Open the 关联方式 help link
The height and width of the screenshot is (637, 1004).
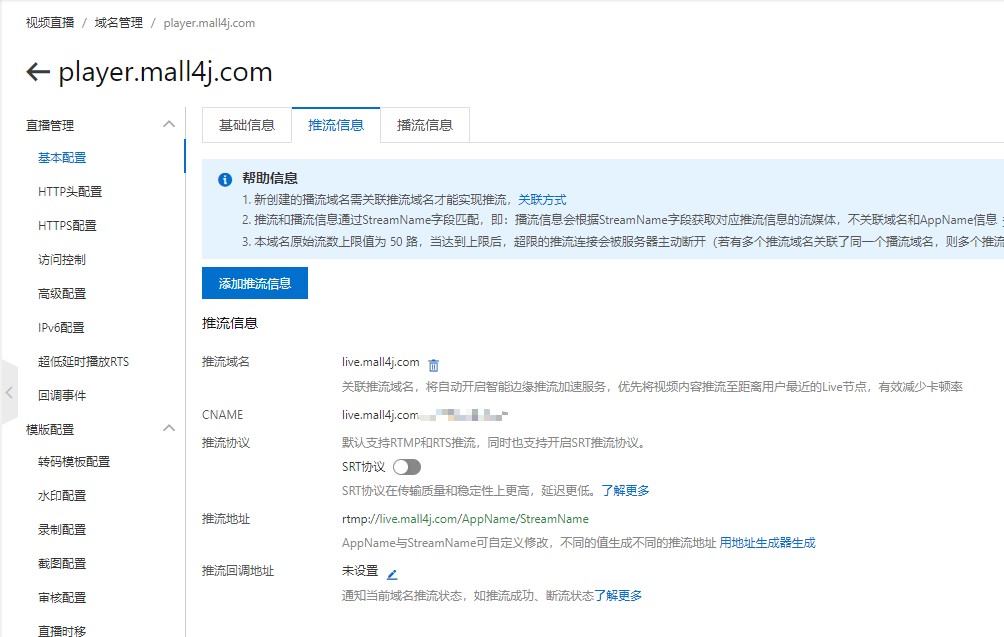pos(542,200)
